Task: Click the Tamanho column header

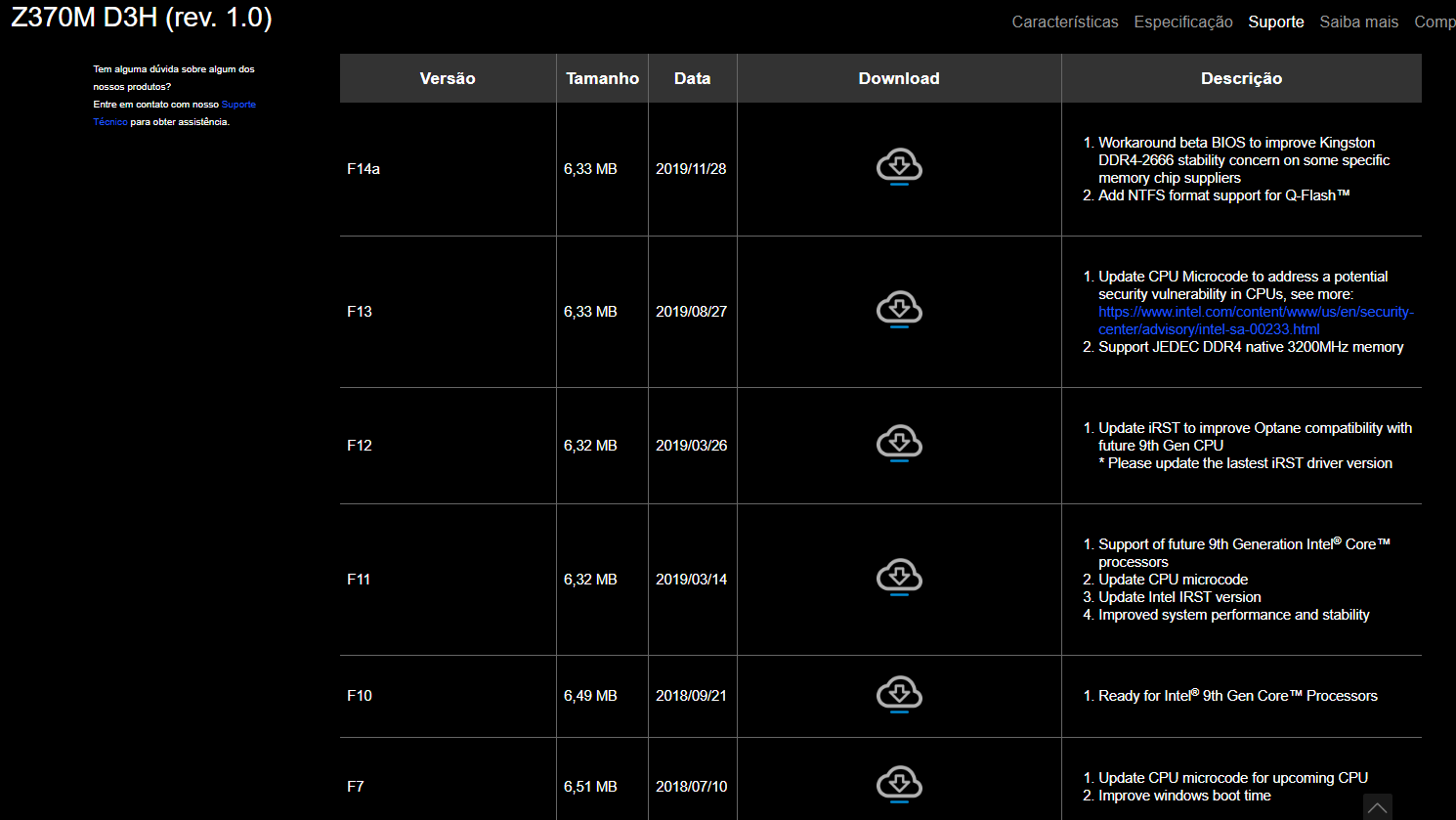Action: click(x=602, y=78)
